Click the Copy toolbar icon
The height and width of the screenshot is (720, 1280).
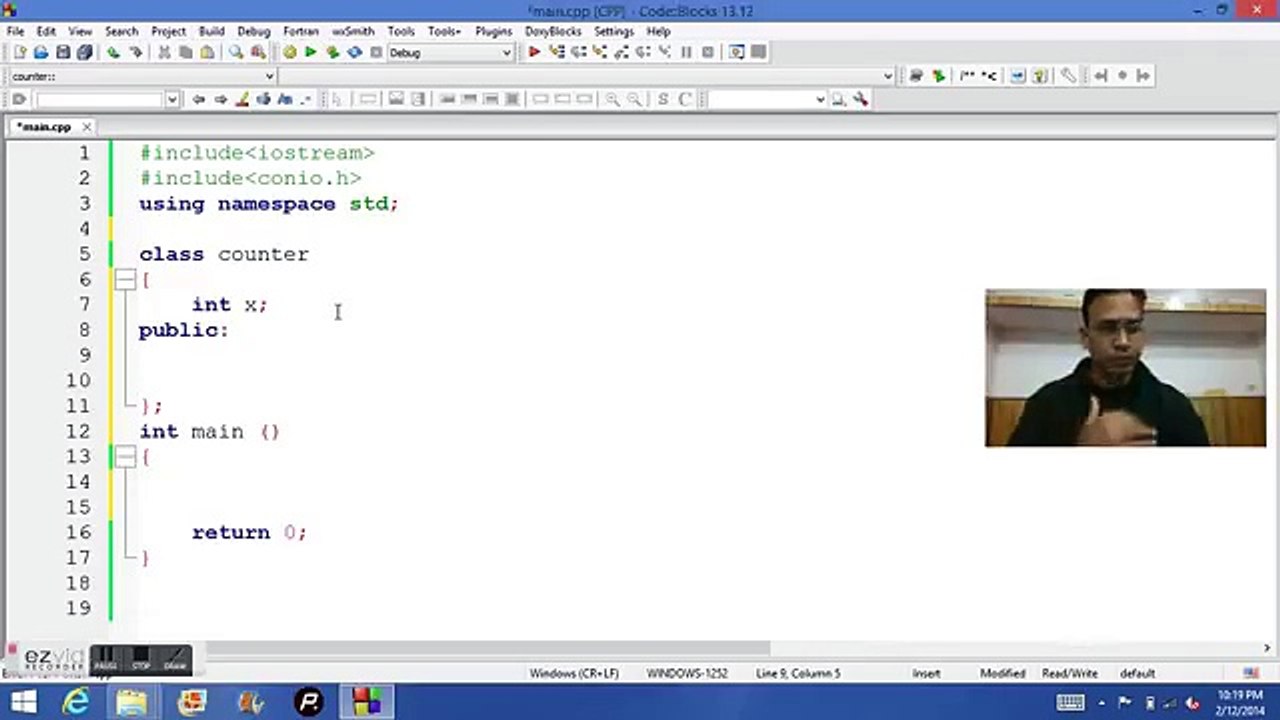pyautogui.click(x=185, y=52)
